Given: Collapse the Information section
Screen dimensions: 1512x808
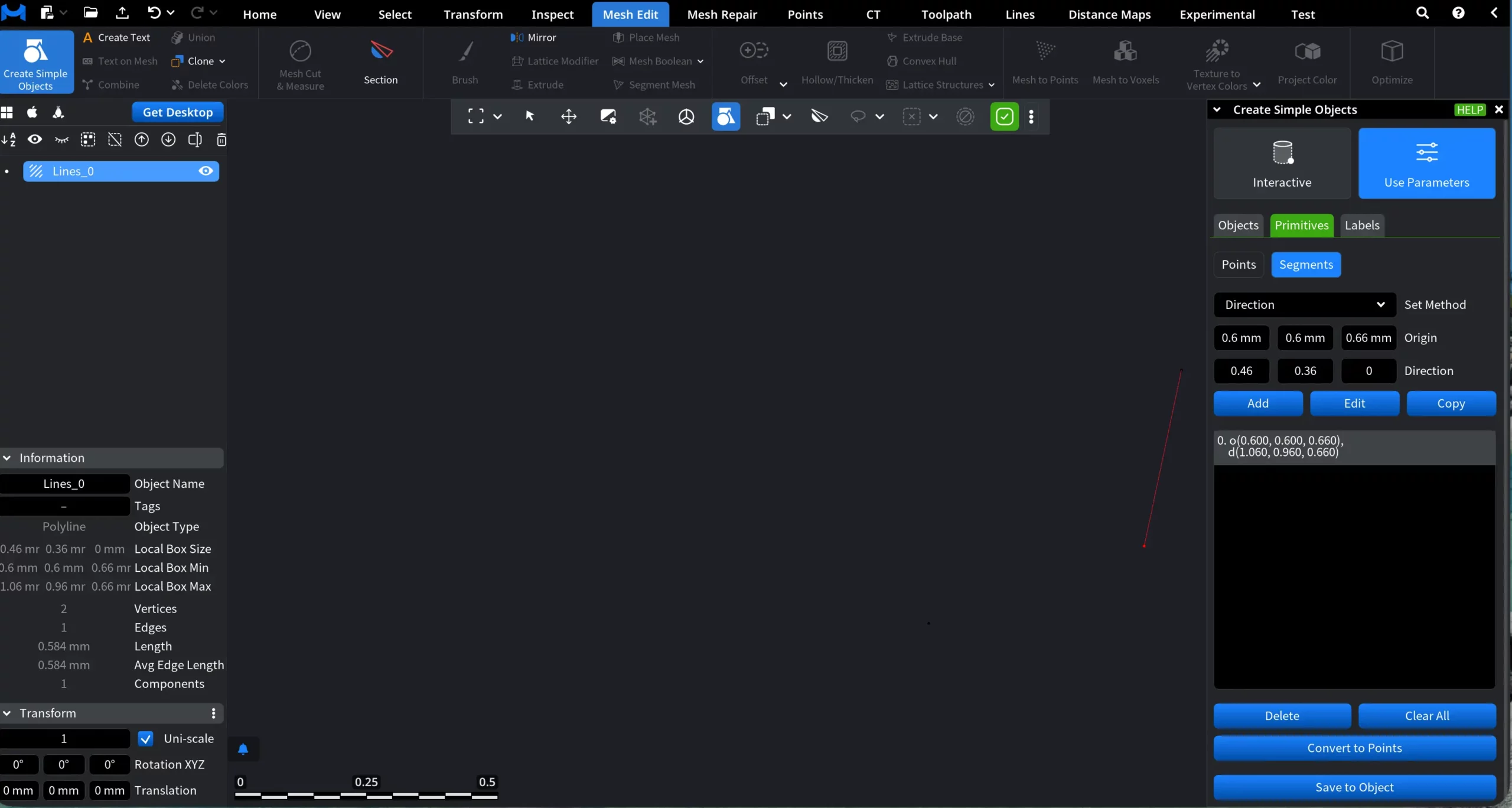Looking at the screenshot, I should pos(7,458).
